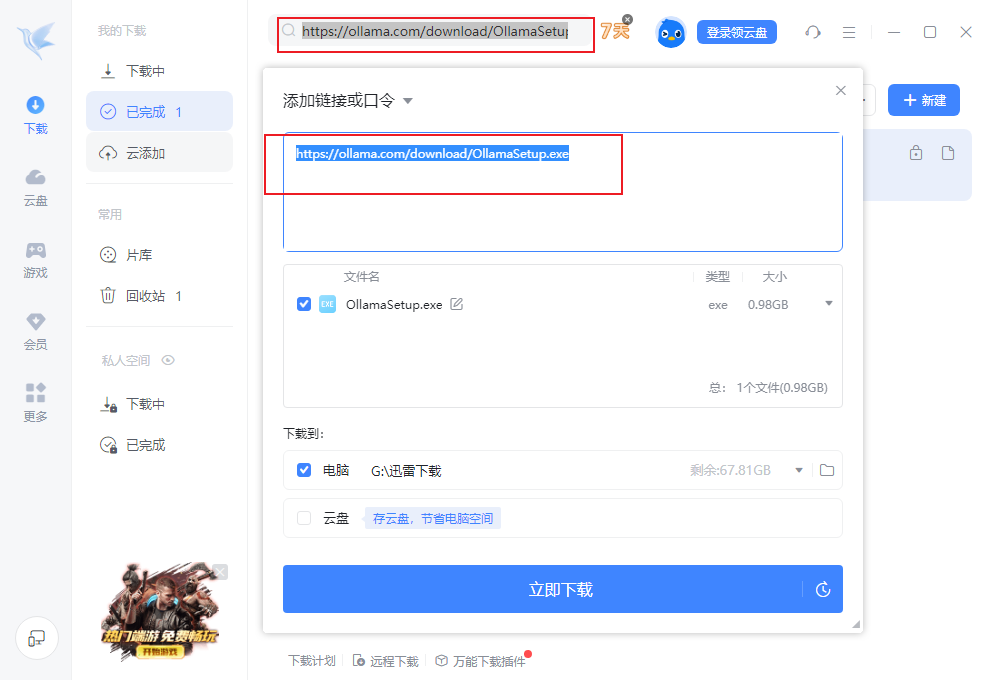Open the 云盘 cloud drive section
This screenshot has height=680, width=1000.
point(36,188)
